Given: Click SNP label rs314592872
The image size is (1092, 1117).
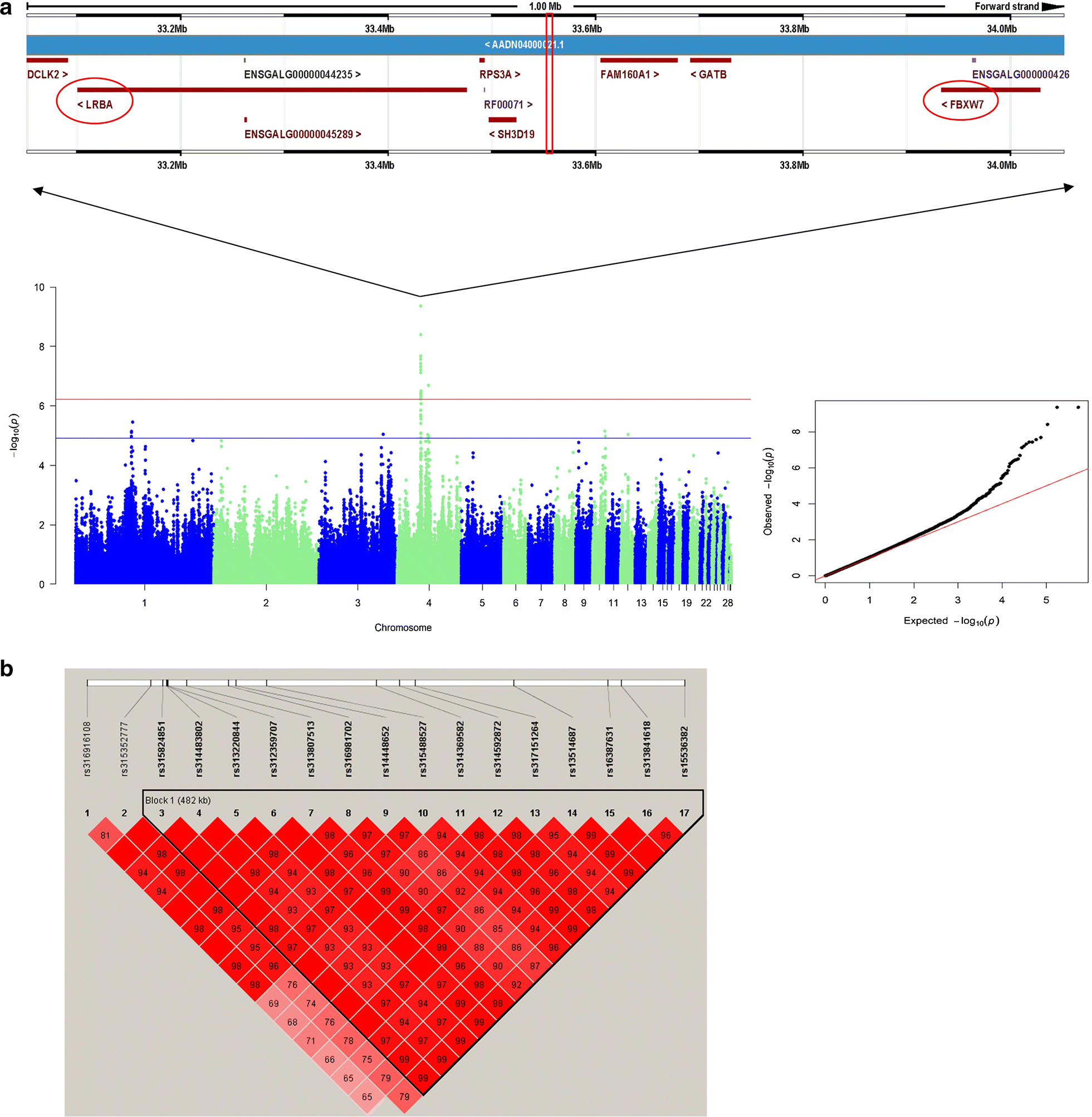Looking at the screenshot, I should (x=497, y=749).
